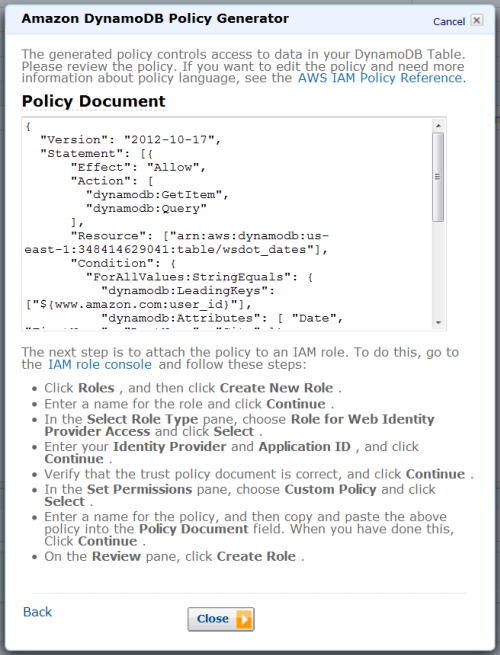Open the IAM role console link

coord(100,365)
